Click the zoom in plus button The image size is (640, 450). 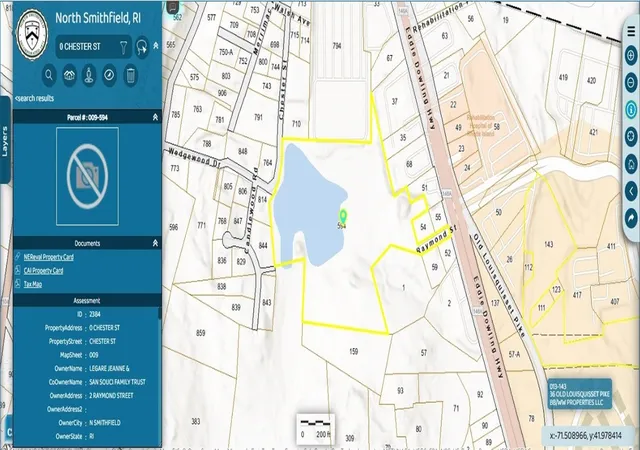(631, 55)
